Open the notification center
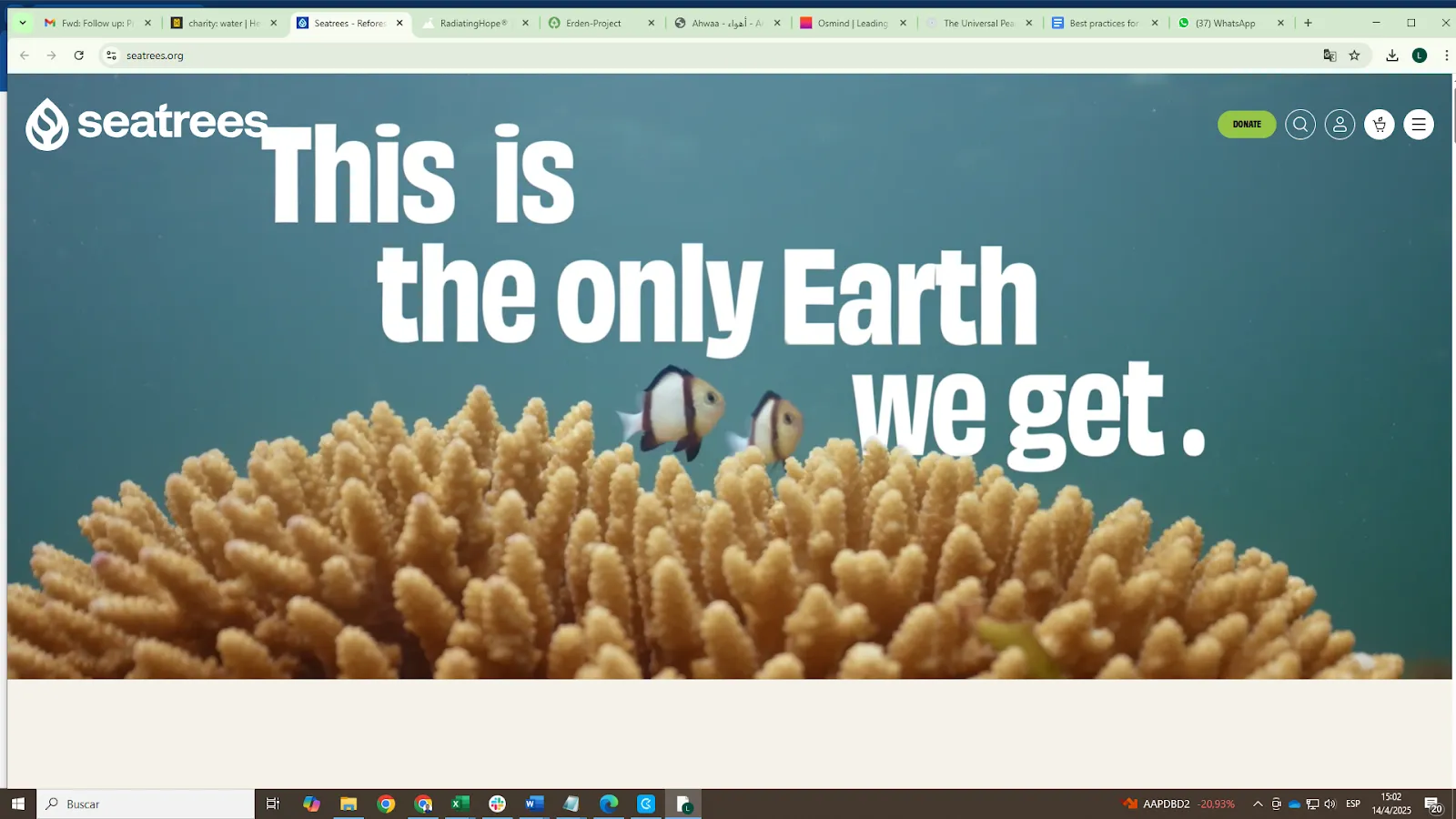This screenshot has height=819, width=1456. [x=1433, y=804]
